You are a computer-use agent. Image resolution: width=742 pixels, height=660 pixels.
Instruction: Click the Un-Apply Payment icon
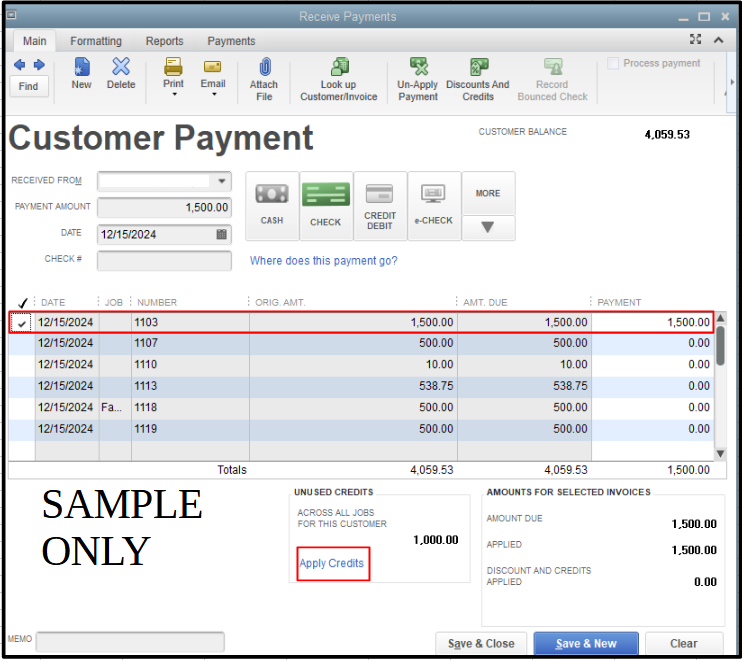pos(418,68)
